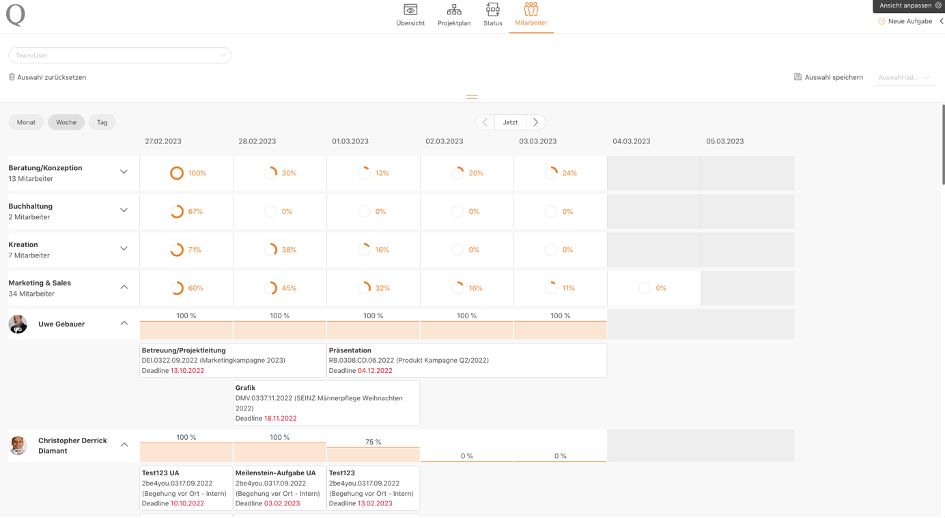Go to previous period with left arrow

click(485, 122)
